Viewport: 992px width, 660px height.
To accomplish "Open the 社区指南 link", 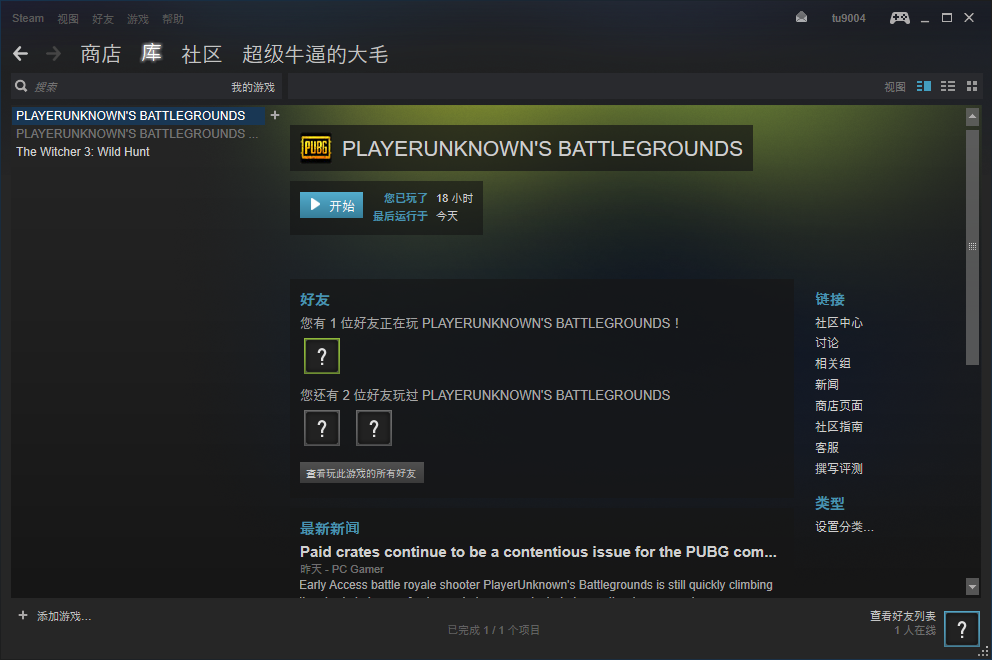I will [x=839, y=427].
